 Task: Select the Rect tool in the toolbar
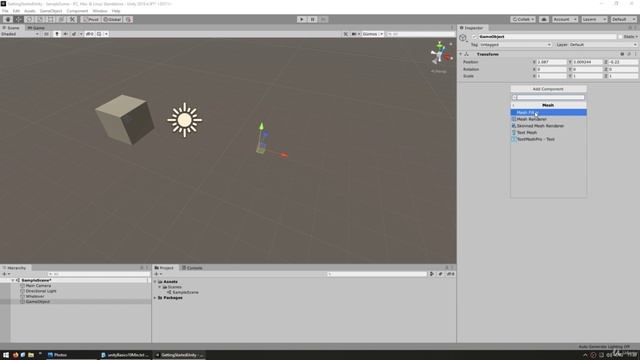(x=51, y=19)
